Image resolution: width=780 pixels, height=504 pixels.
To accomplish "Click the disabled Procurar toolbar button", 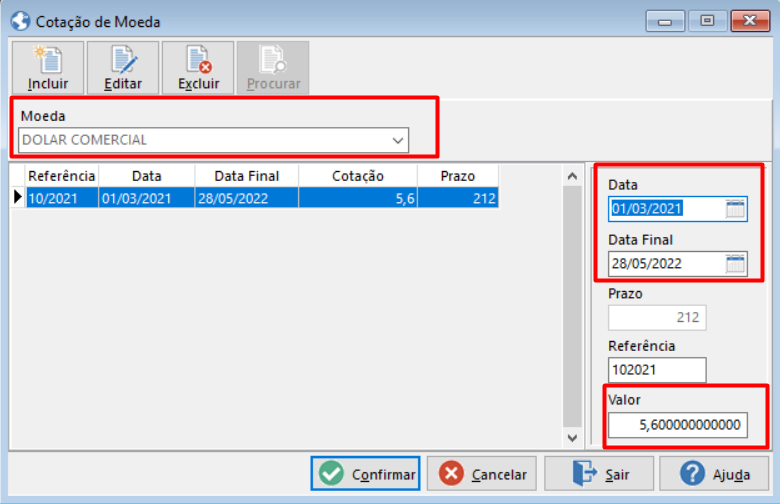I will (273, 68).
